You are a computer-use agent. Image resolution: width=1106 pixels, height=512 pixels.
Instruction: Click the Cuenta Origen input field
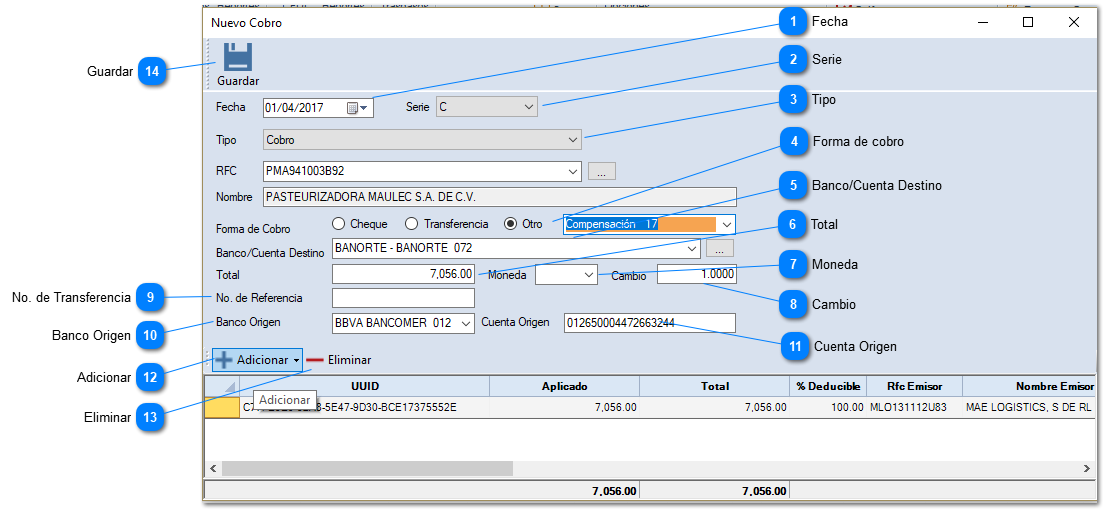click(649, 323)
